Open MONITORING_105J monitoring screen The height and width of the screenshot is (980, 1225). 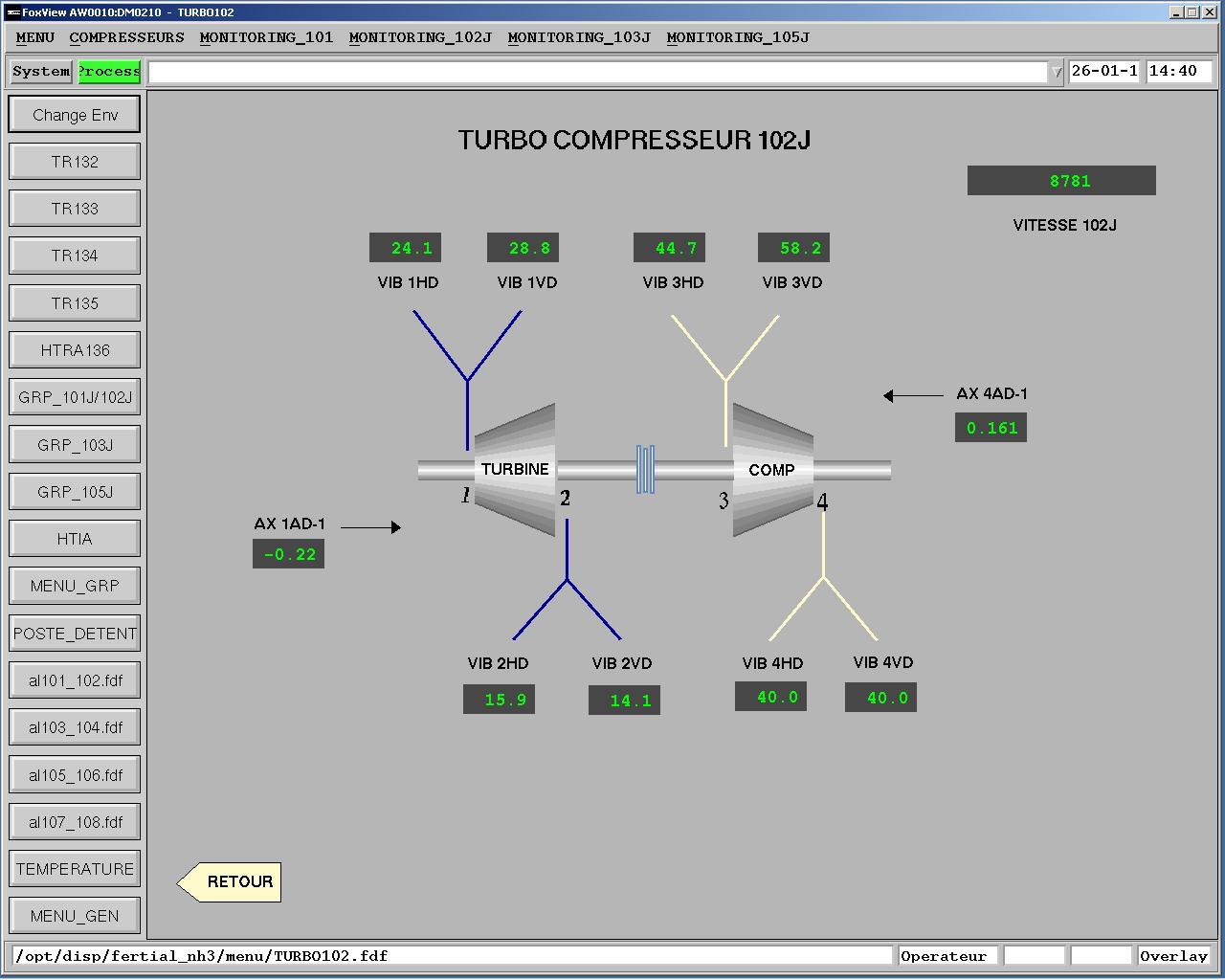(737, 37)
